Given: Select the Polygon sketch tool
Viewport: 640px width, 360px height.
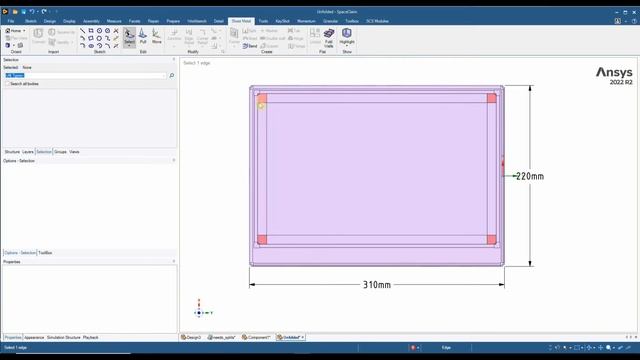Looking at the screenshot, I should pyautogui.click(x=99, y=38).
